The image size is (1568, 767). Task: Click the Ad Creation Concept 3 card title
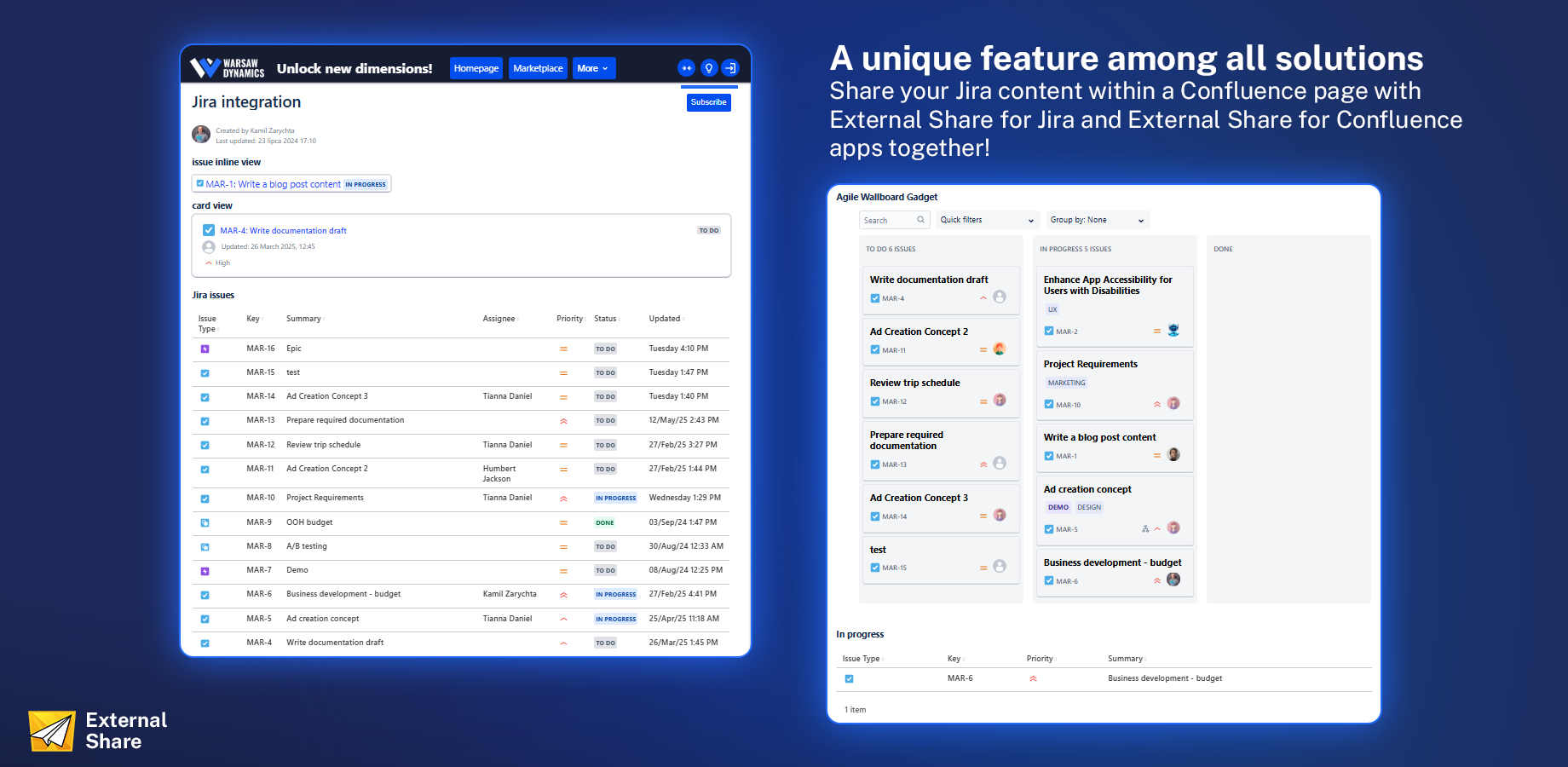coord(919,498)
